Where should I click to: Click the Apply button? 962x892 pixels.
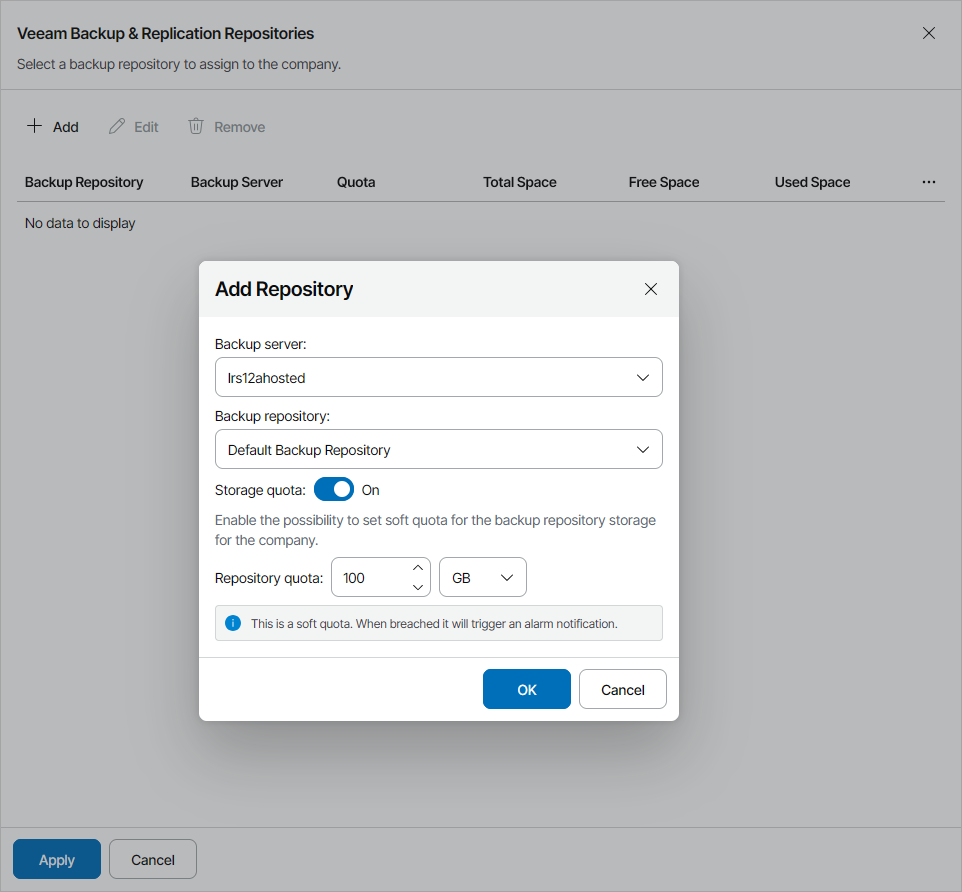tap(56, 859)
